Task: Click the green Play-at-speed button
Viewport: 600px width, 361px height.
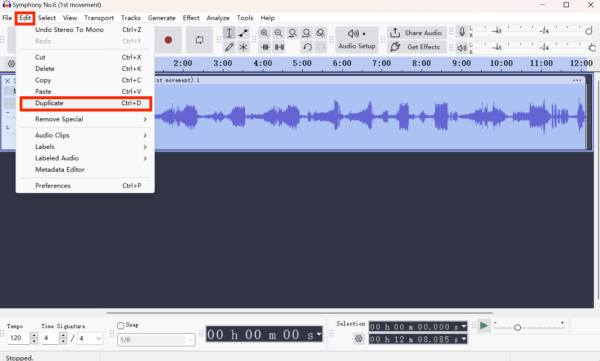Action: [484, 326]
